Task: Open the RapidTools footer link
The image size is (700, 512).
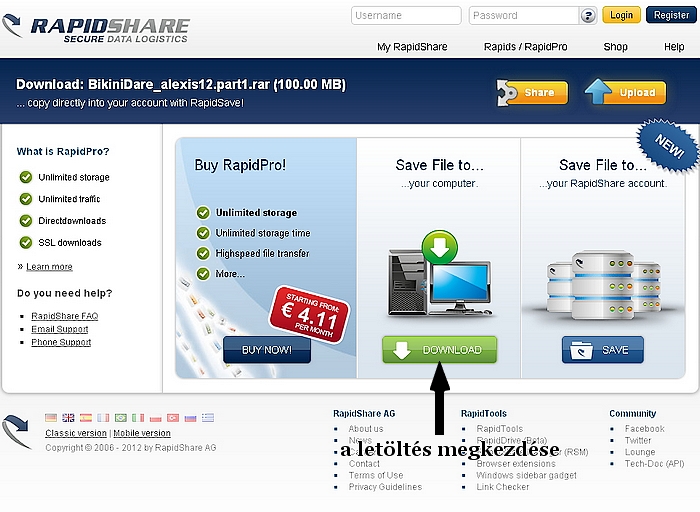Action: (500, 429)
